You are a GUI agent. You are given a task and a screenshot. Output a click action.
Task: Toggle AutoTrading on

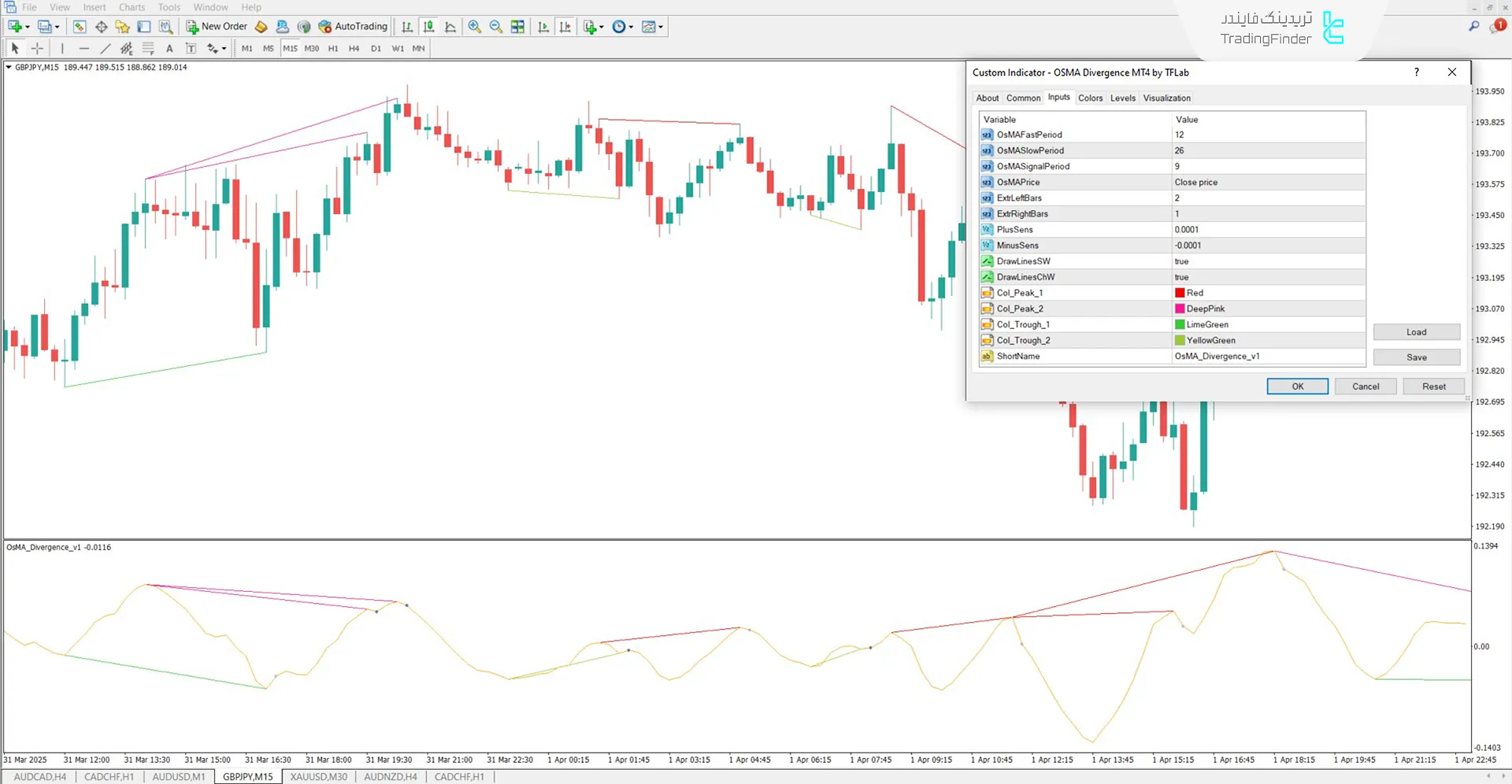point(353,26)
